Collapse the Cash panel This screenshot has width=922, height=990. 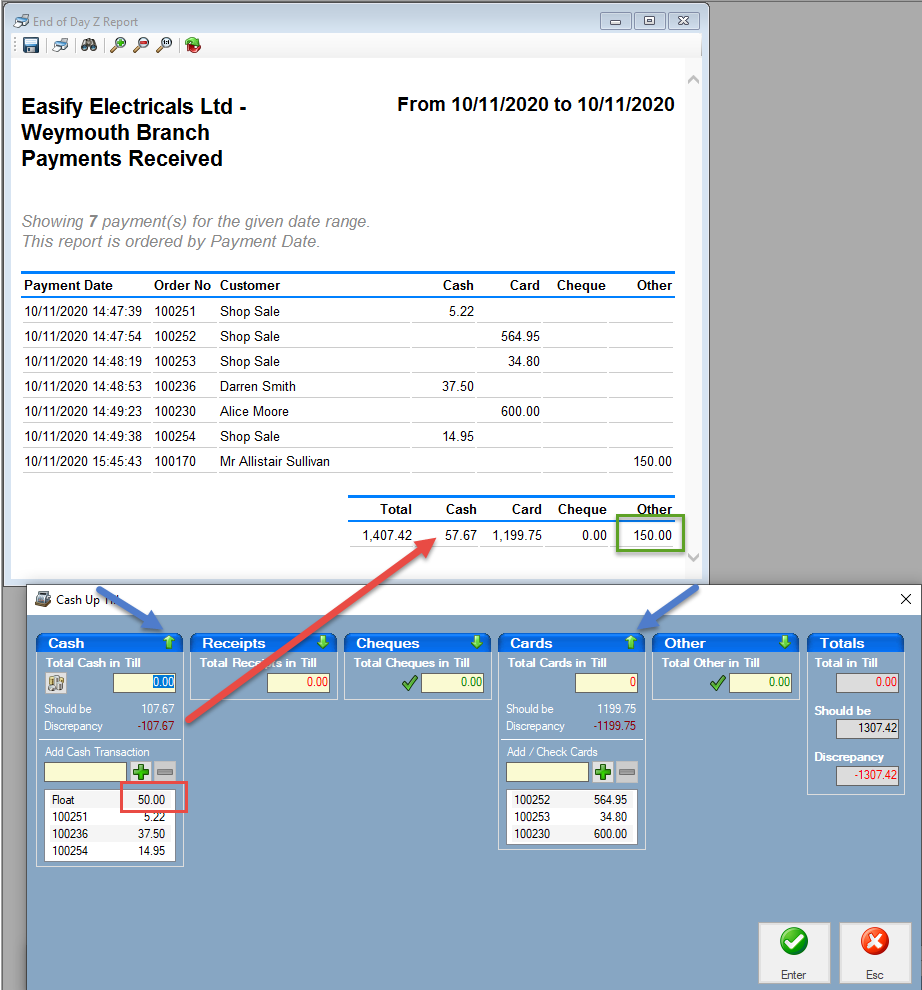click(x=169, y=642)
